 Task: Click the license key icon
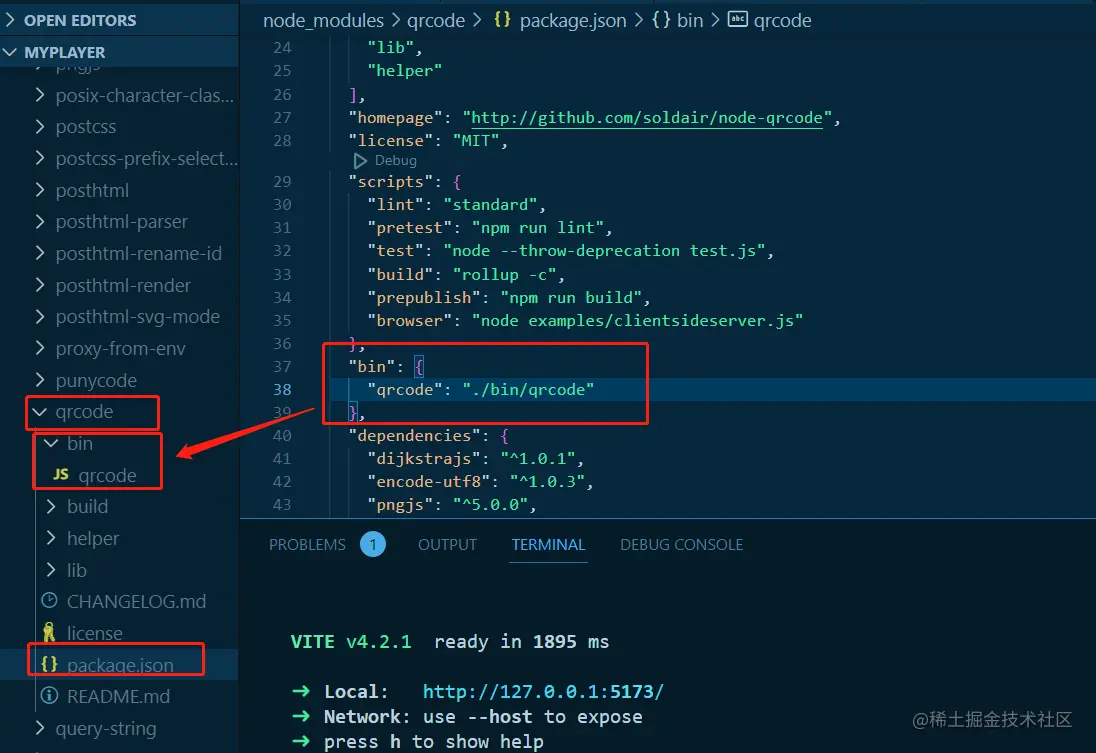[49, 632]
